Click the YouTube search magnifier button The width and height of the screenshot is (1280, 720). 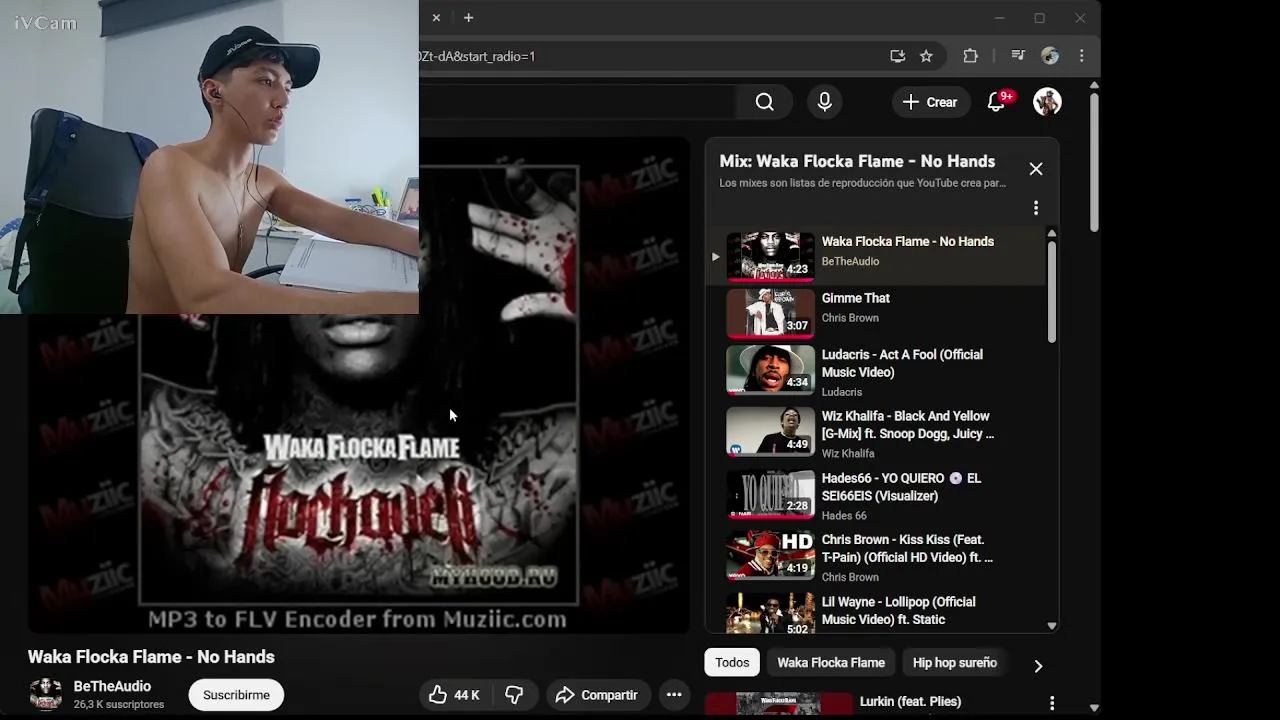[765, 102]
